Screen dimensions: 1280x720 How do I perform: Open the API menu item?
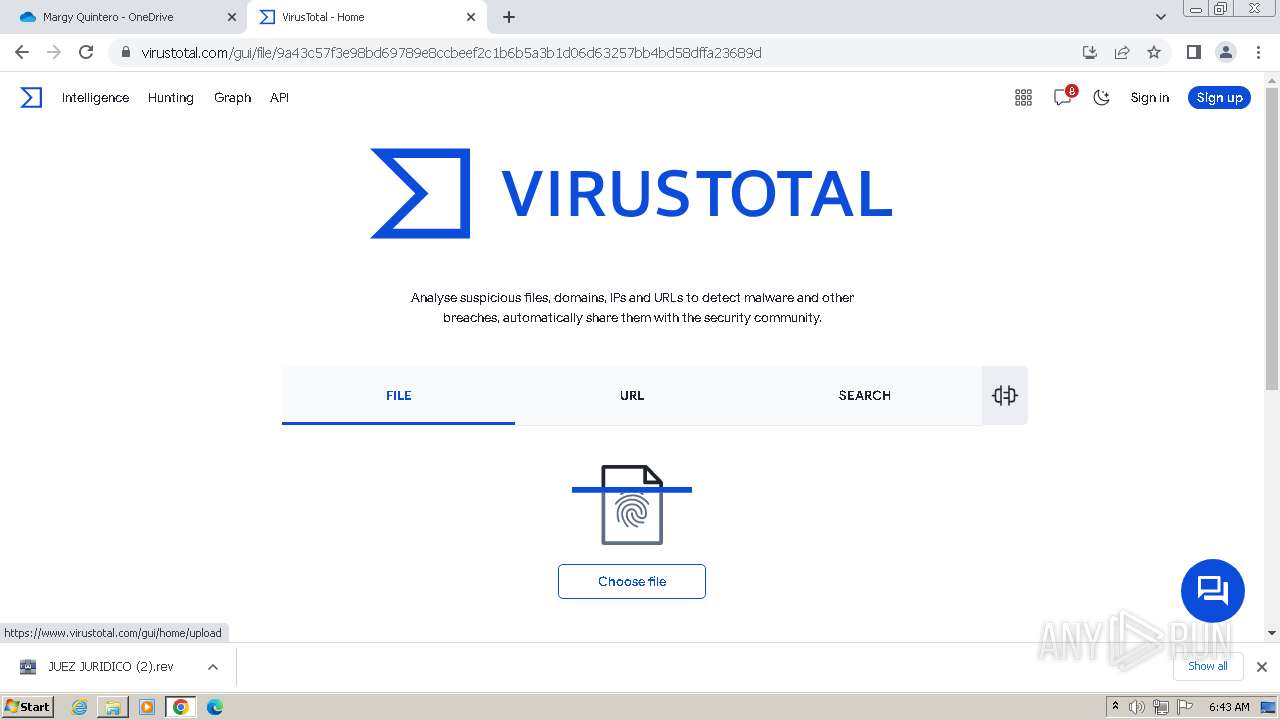(279, 97)
